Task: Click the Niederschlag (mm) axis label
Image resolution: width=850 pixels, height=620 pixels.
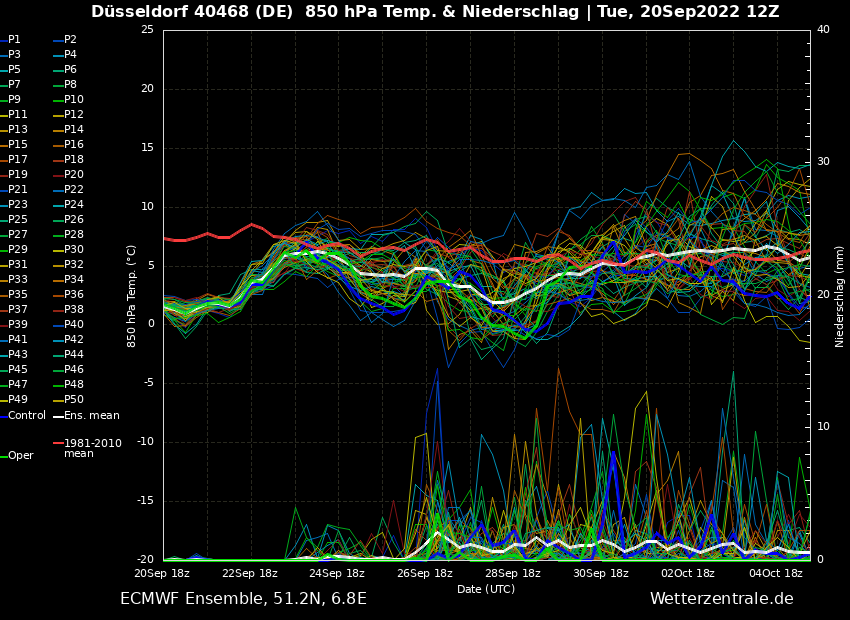Action: click(x=840, y=296)
